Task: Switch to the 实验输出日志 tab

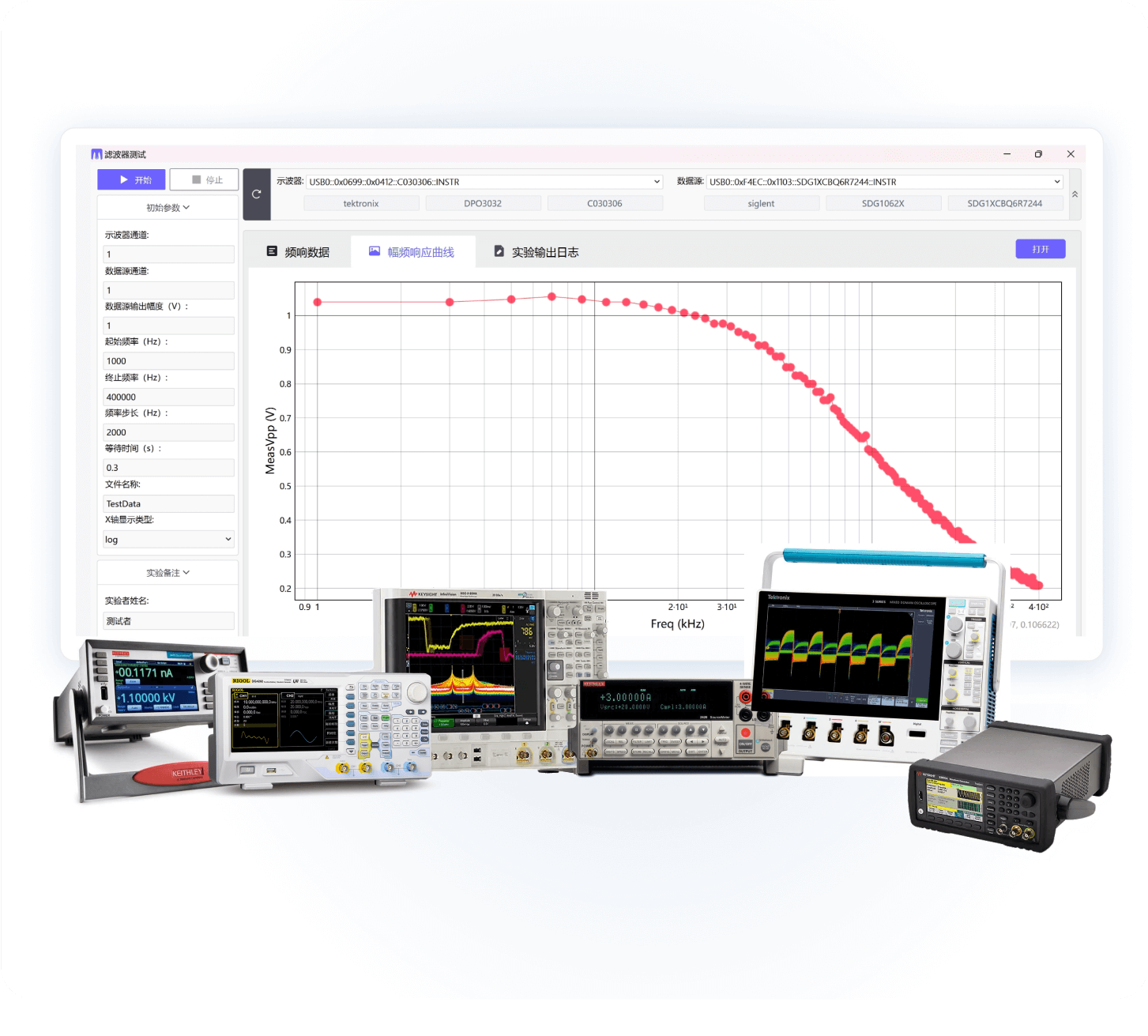Action: [x=536, y=252]
